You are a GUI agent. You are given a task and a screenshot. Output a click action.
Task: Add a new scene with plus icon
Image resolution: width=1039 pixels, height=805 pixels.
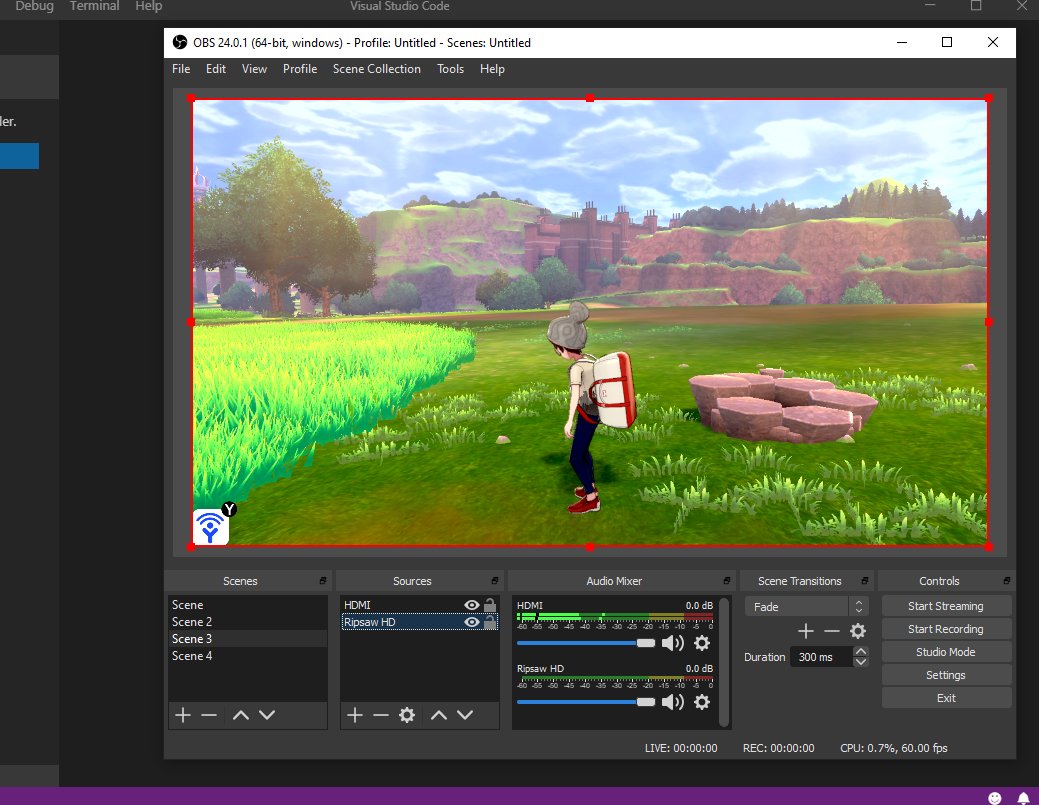183,715
